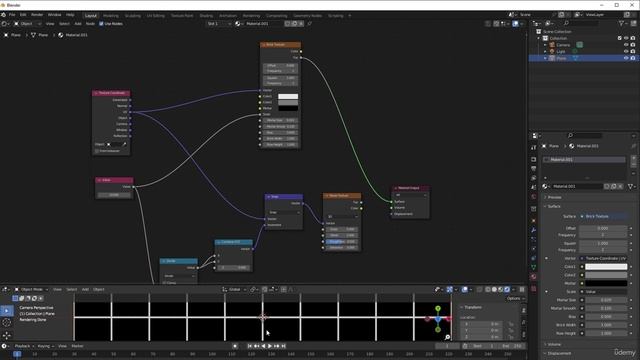Viewport: 640px width, 360px height.
Task: Open the View Layer properties tab
Action: click(533, 178)
